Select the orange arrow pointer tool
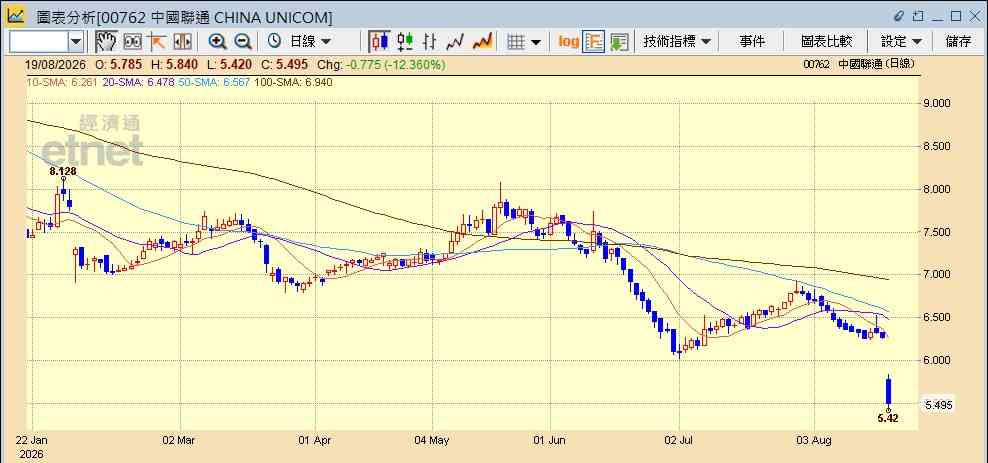This screenshot has width=988, height=463. point(156,42)
